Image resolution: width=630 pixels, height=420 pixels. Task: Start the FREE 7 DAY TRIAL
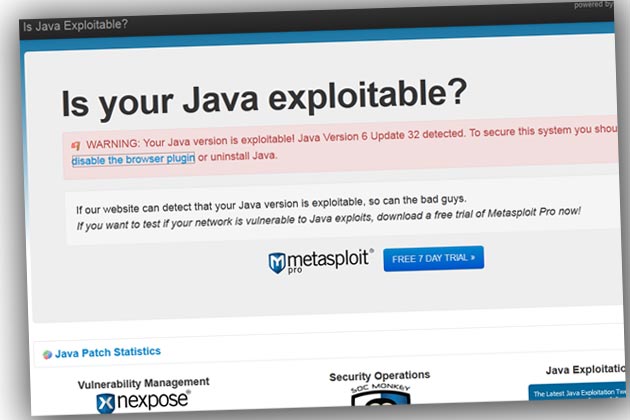point(434,258)
